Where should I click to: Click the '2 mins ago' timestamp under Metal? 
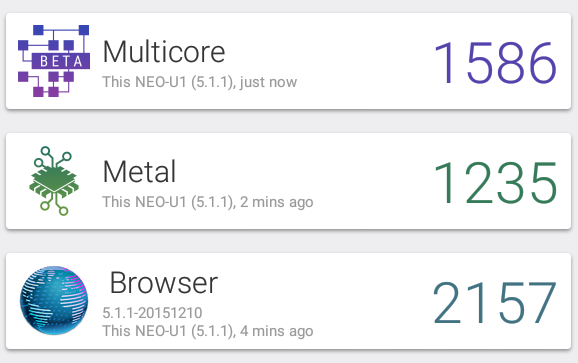[x=277, y=202]
